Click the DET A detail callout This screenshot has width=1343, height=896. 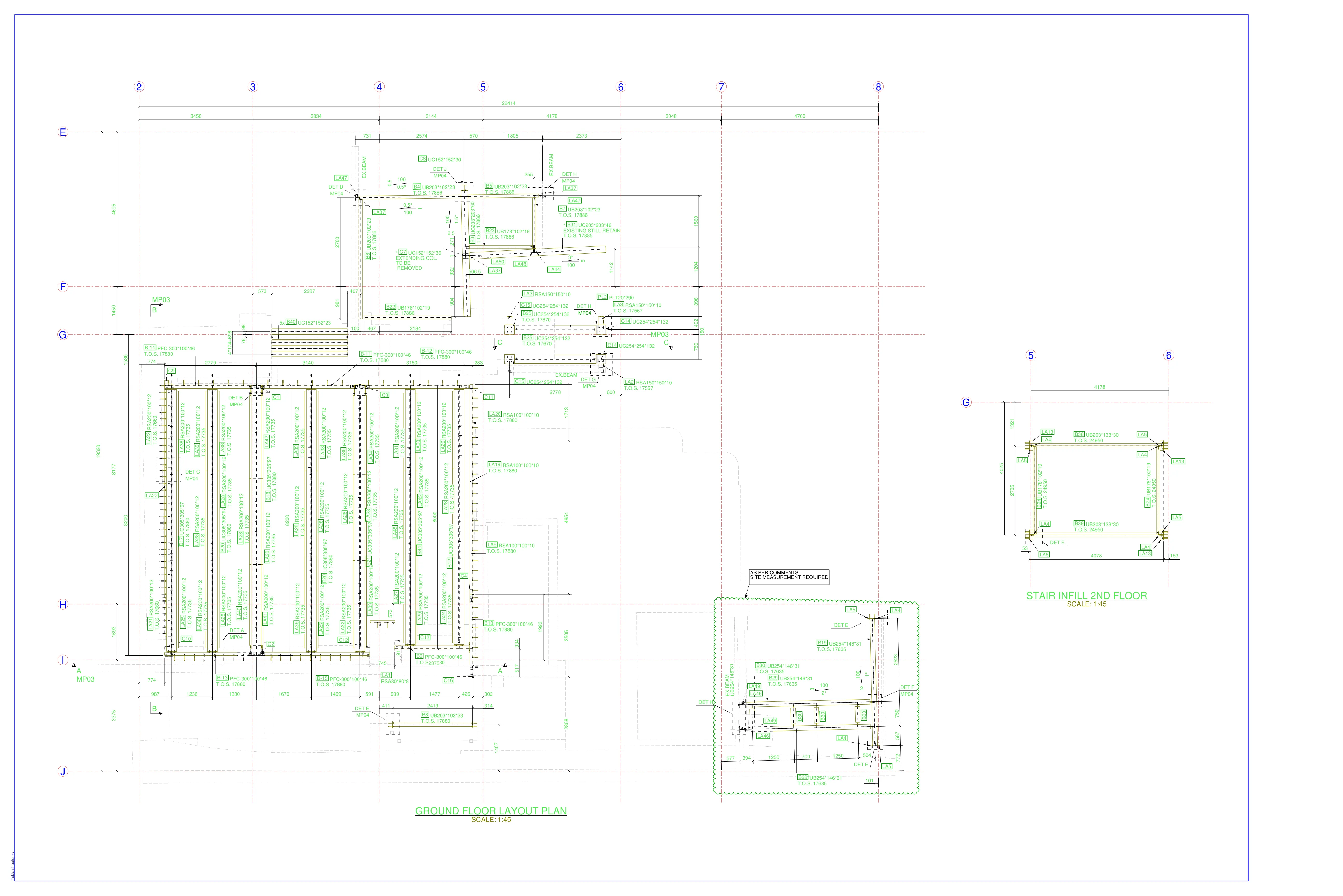[237, 630]
